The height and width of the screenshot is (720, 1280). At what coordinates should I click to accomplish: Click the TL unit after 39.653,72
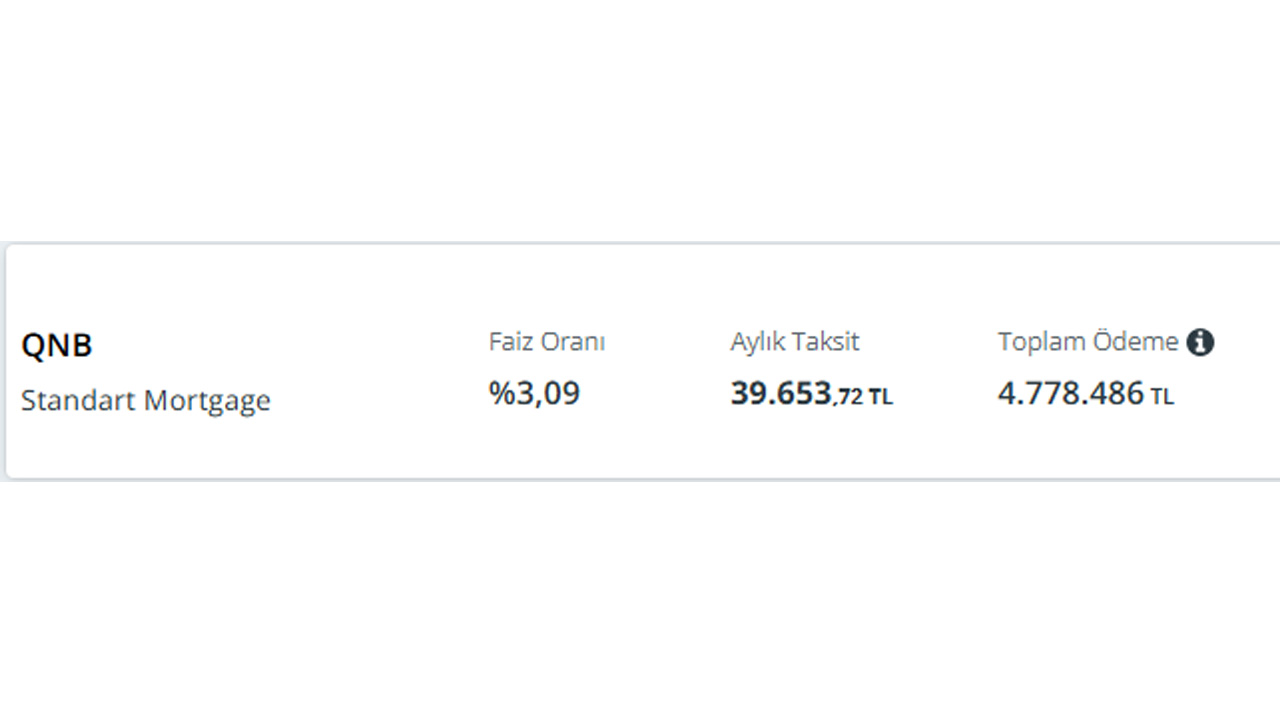click(880, 397)
